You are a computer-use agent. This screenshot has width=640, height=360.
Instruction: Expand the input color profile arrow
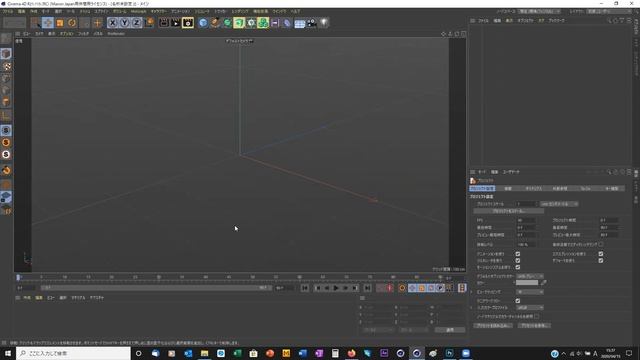click(x=471, y=308)
